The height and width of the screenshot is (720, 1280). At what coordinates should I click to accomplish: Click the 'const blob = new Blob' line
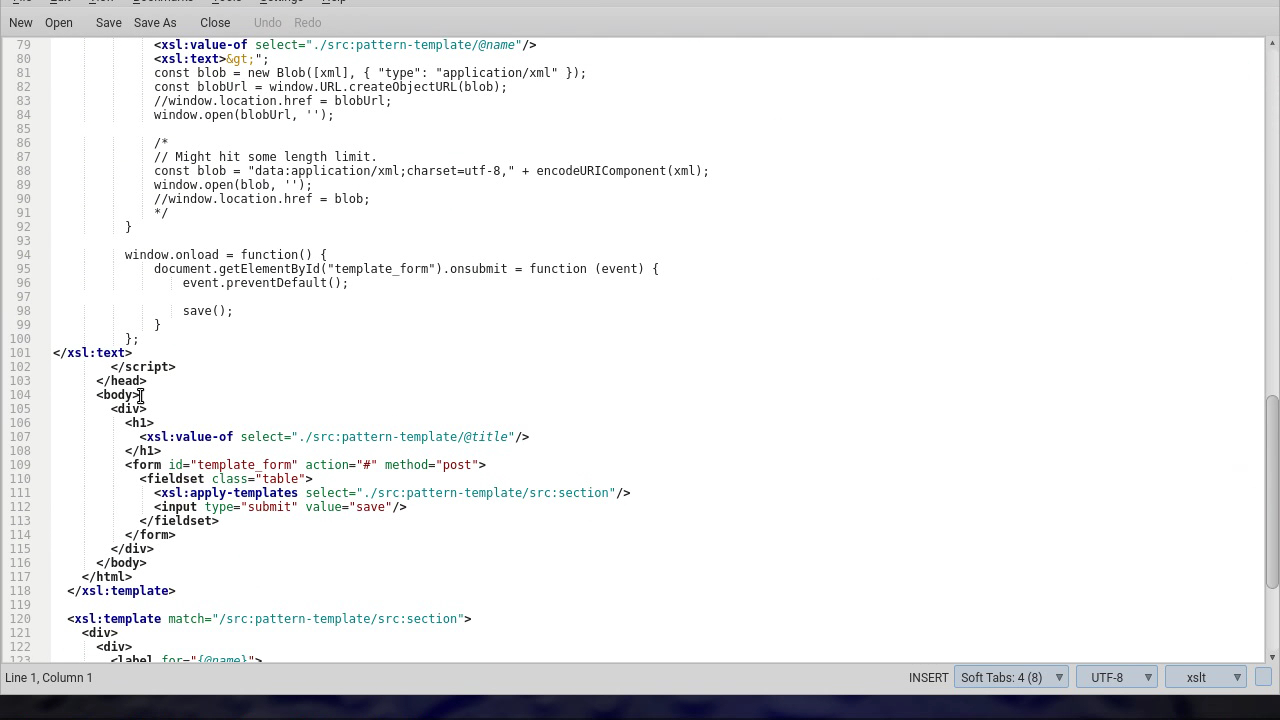click(370, 73)
